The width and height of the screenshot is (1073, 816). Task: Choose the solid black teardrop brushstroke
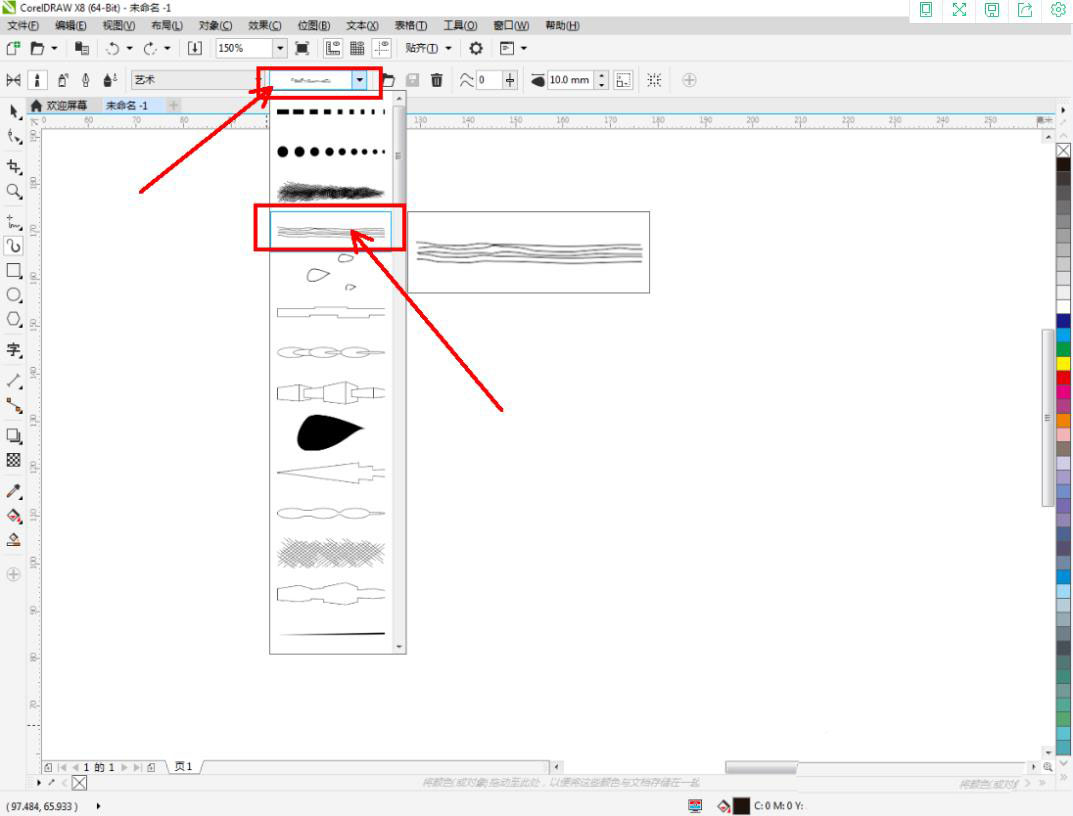pos(330,432)
